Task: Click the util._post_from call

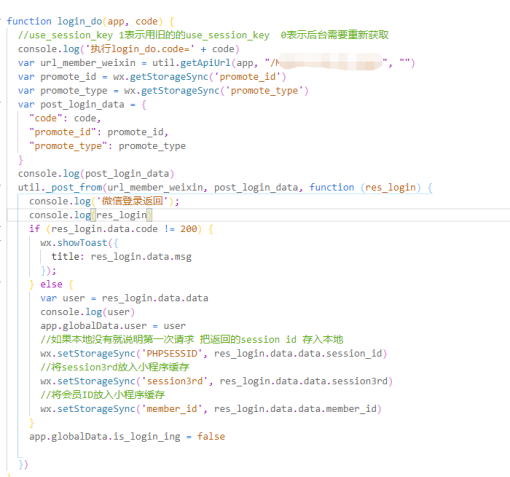Action: [60, 188]
